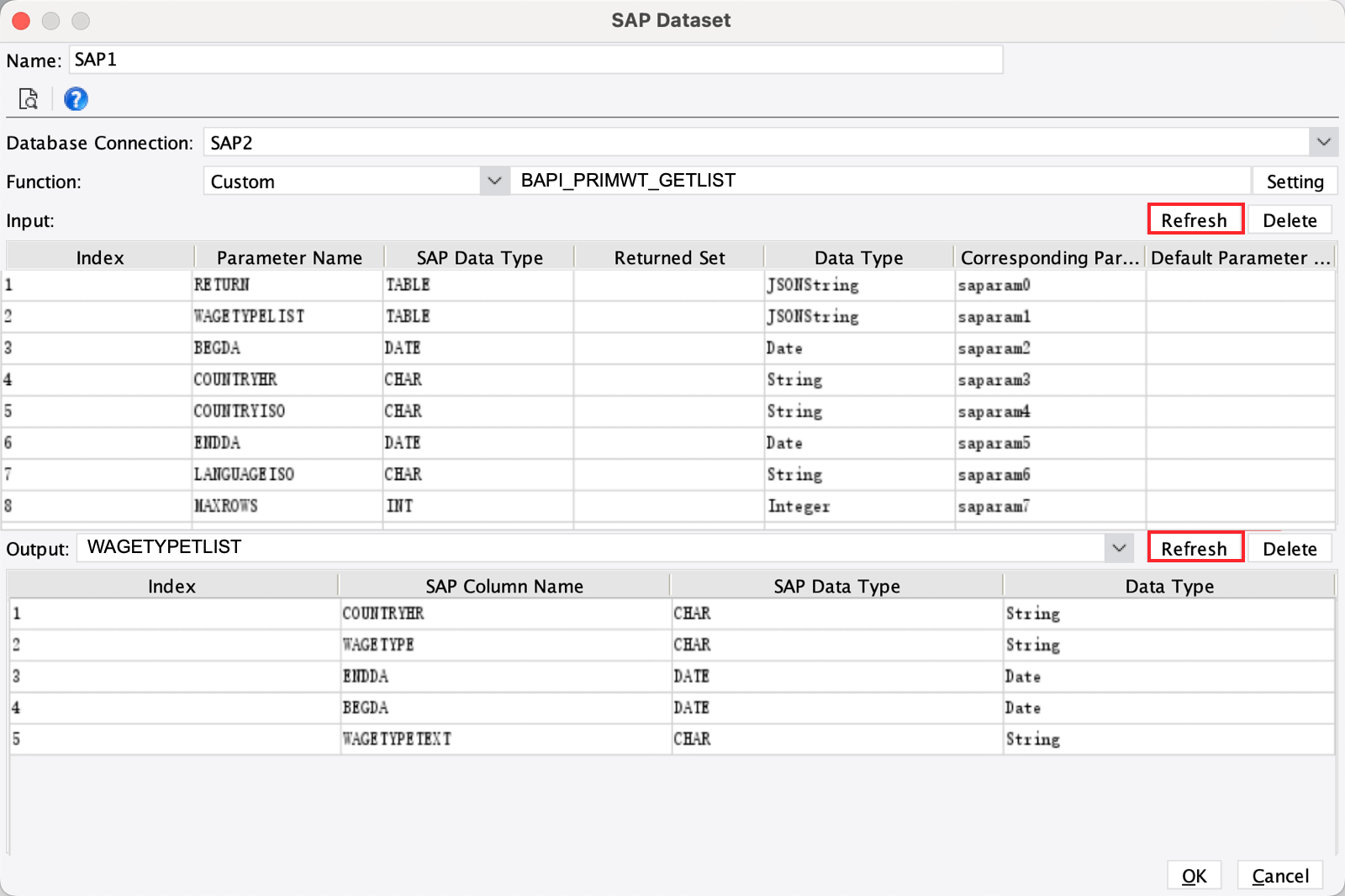Click JSONString data type for RETURN

tap(859, 285)
